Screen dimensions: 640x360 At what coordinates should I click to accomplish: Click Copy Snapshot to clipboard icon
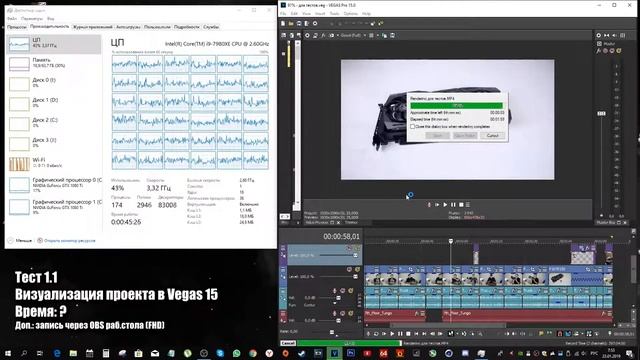point(384,36)
